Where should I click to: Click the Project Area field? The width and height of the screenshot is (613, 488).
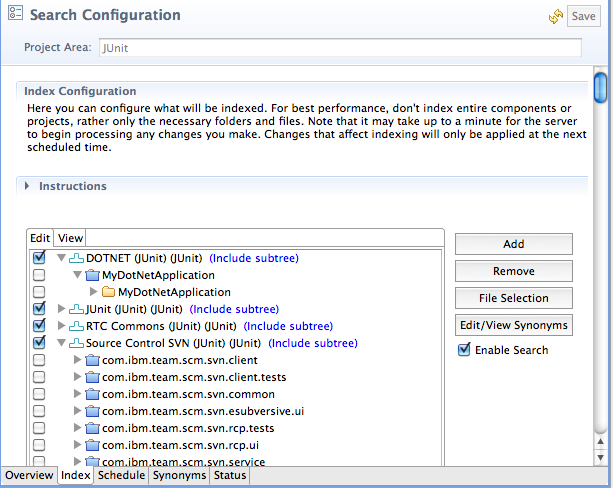click(340, 48)
